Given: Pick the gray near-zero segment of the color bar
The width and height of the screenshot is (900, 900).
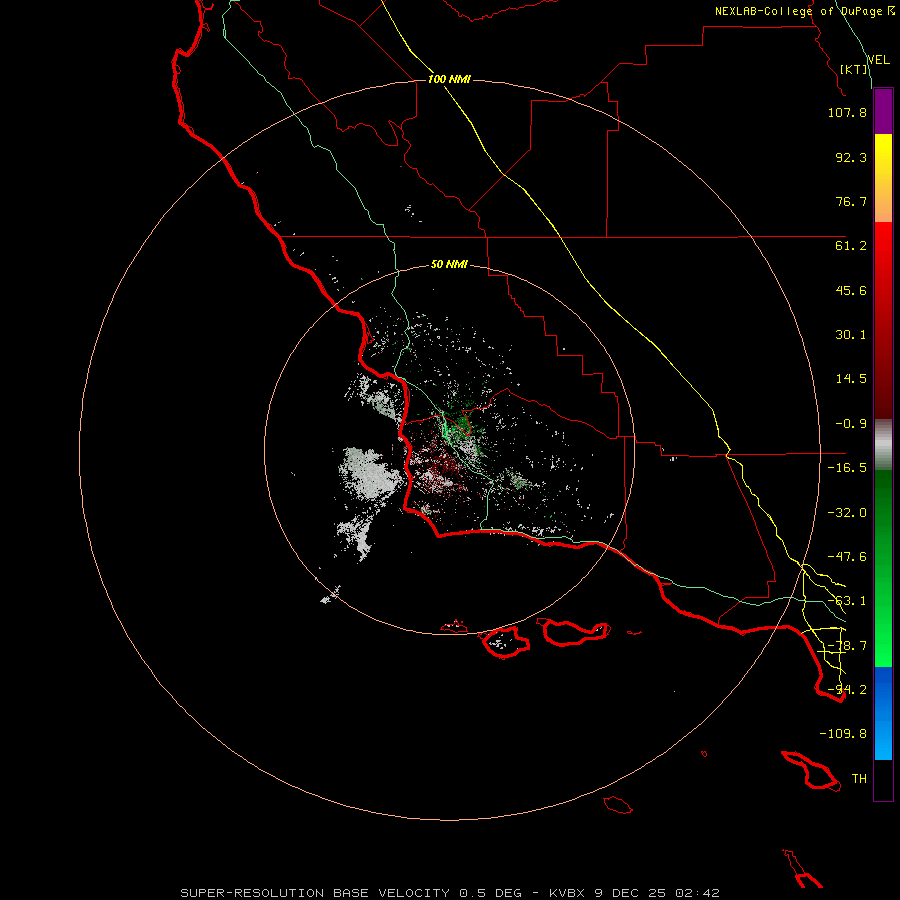Looking at the screenshot, I should [x=883, y=445].
